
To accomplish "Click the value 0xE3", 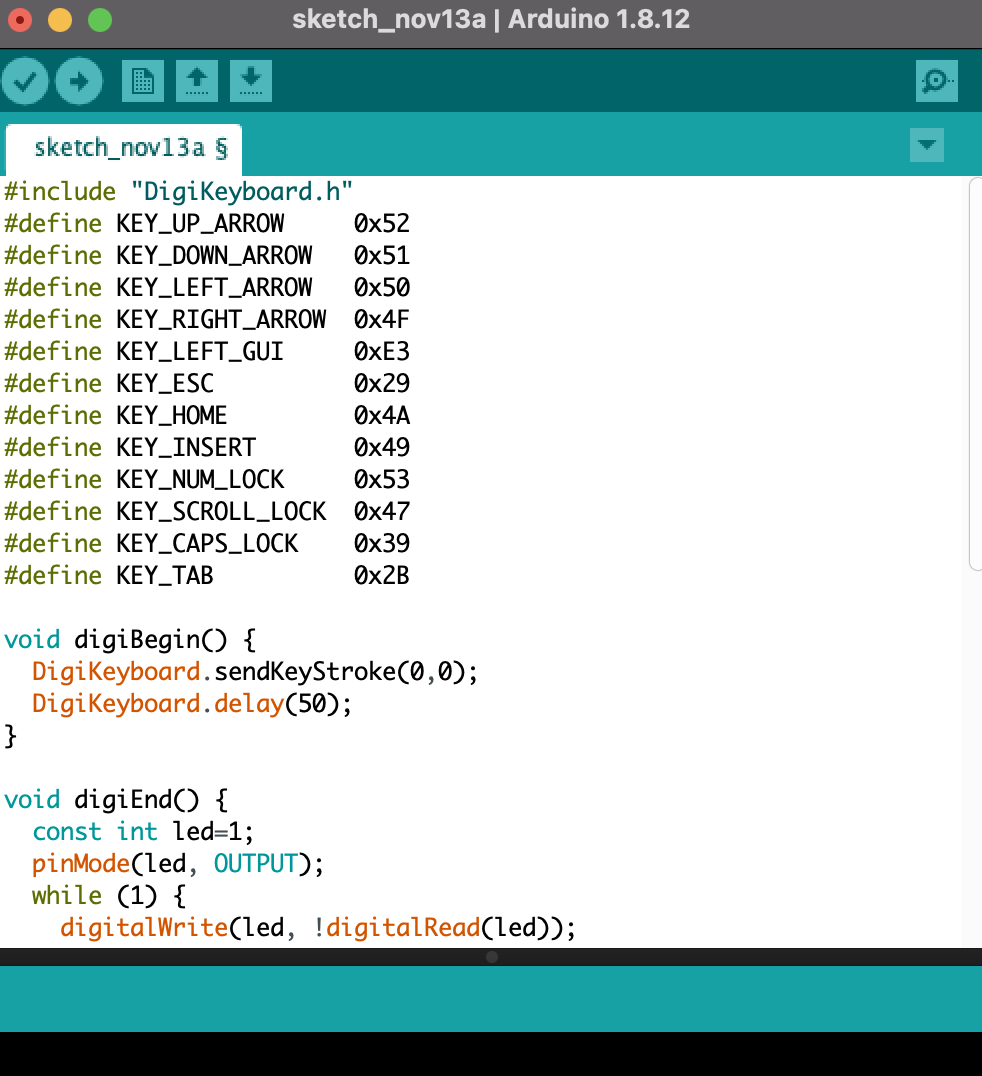I will 382,352.
